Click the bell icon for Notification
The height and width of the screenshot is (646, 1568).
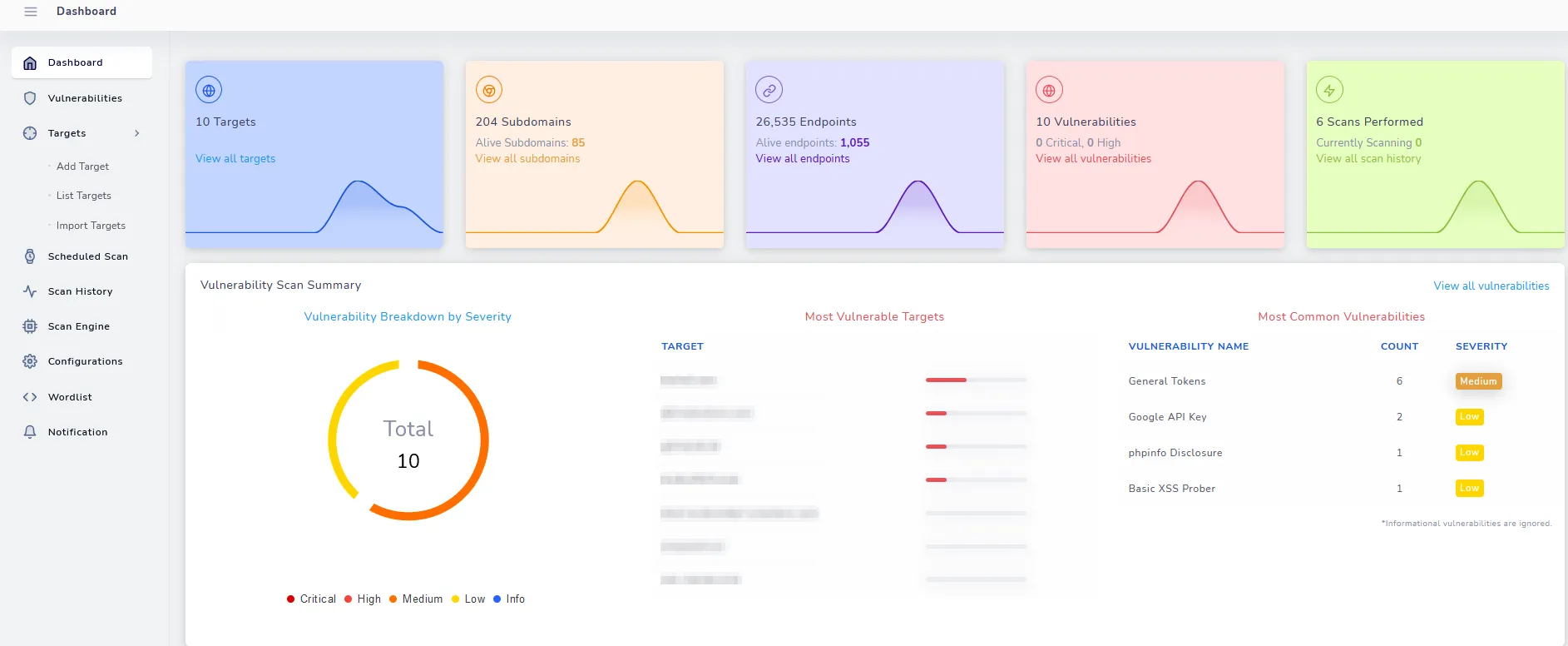click(x=30, y=432)
